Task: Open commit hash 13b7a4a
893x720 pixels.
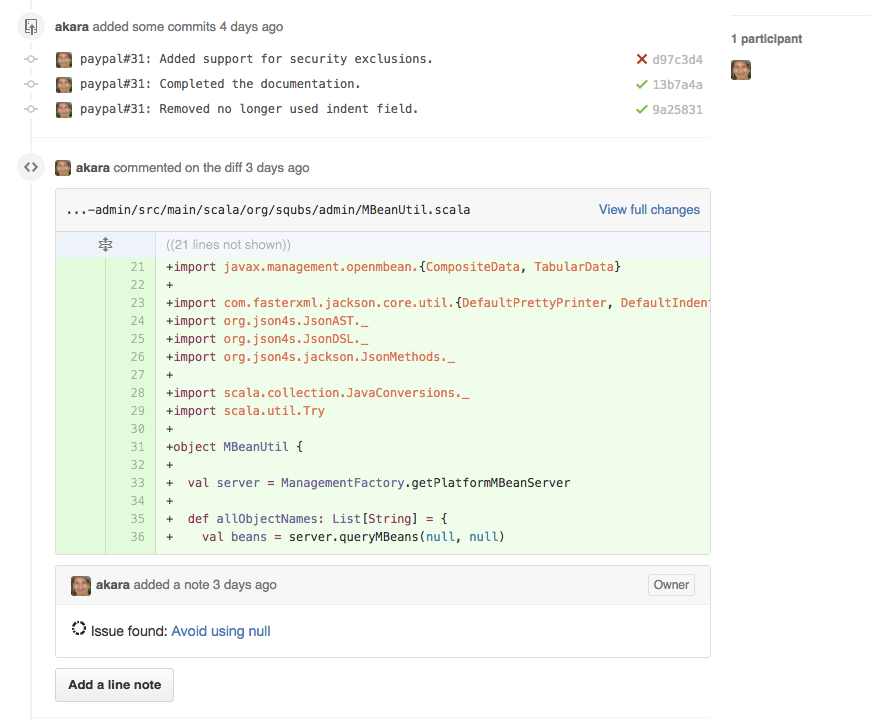Action: (677, 85)
